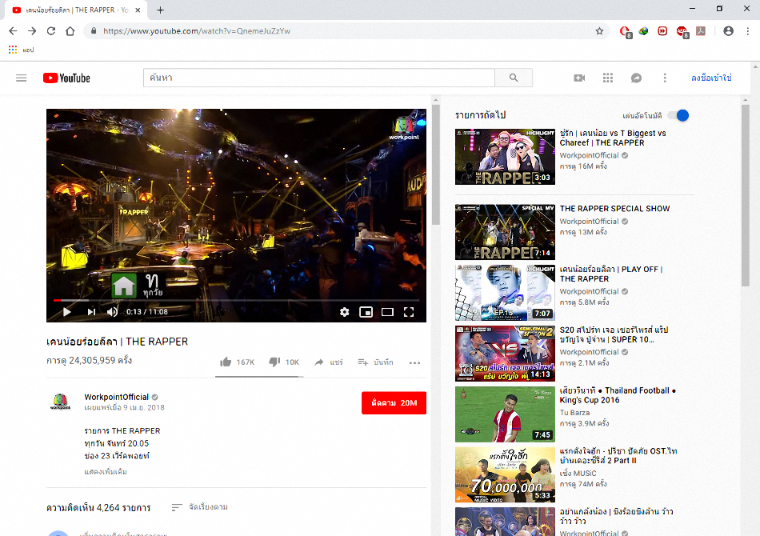Open YouTube settings three-dot menu in header
This screenshot has height=536, width=760.
(x=665, y=78)
